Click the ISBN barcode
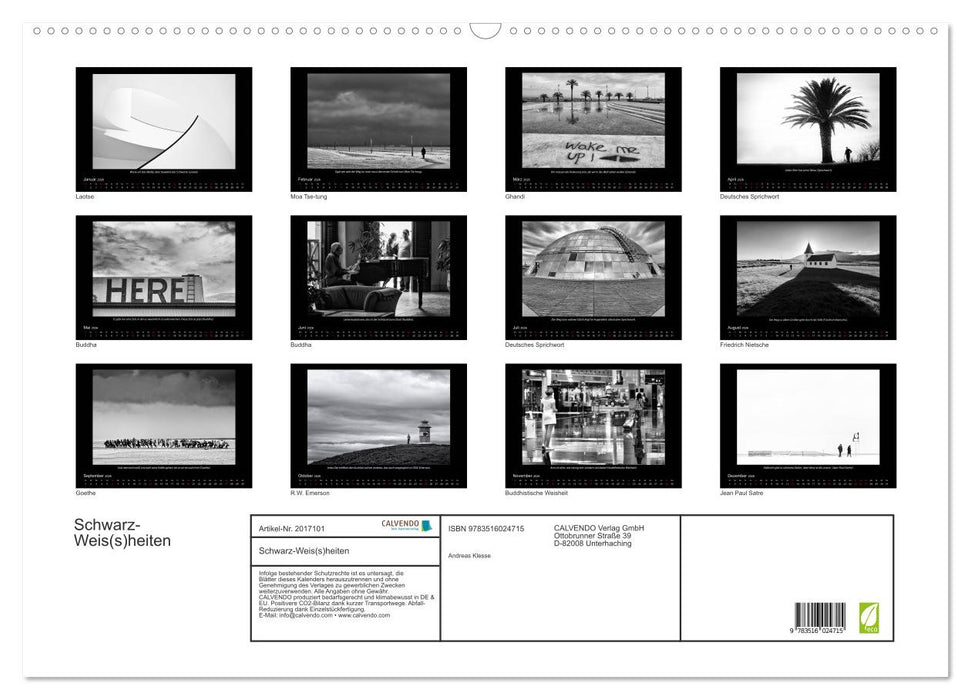 (x=819, y=617)
